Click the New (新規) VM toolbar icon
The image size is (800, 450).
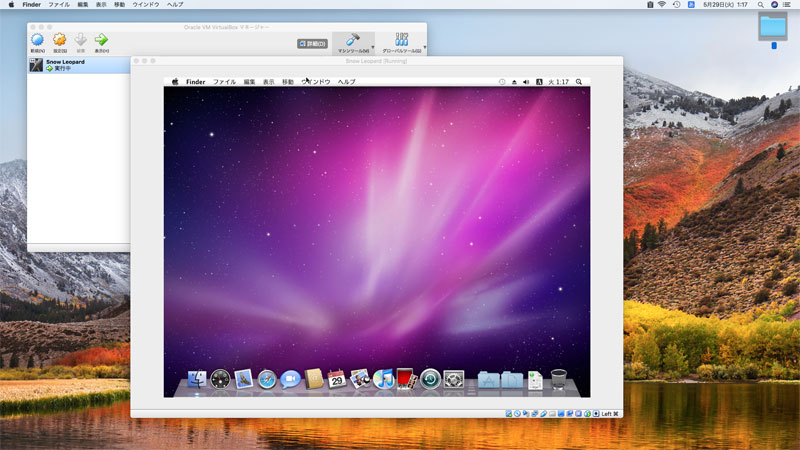pyautogui.click(x=37, y=41)
